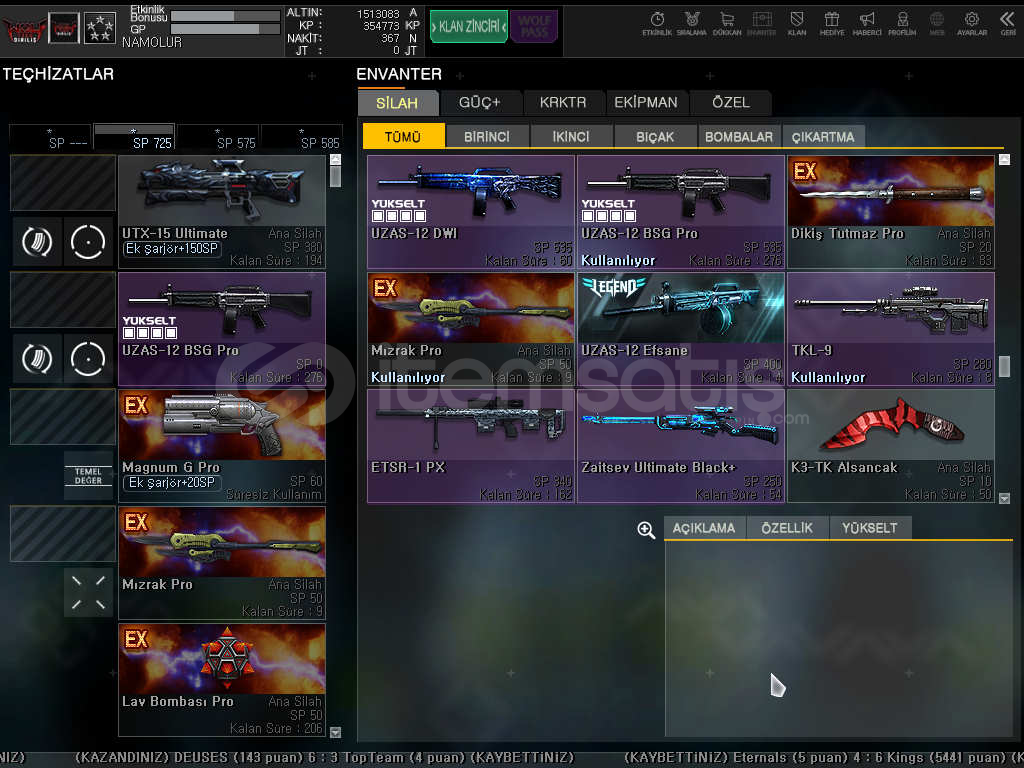Select TKL-9 sniper rifle
Viewport: 1024px width, 768px height.
point(891,329)
